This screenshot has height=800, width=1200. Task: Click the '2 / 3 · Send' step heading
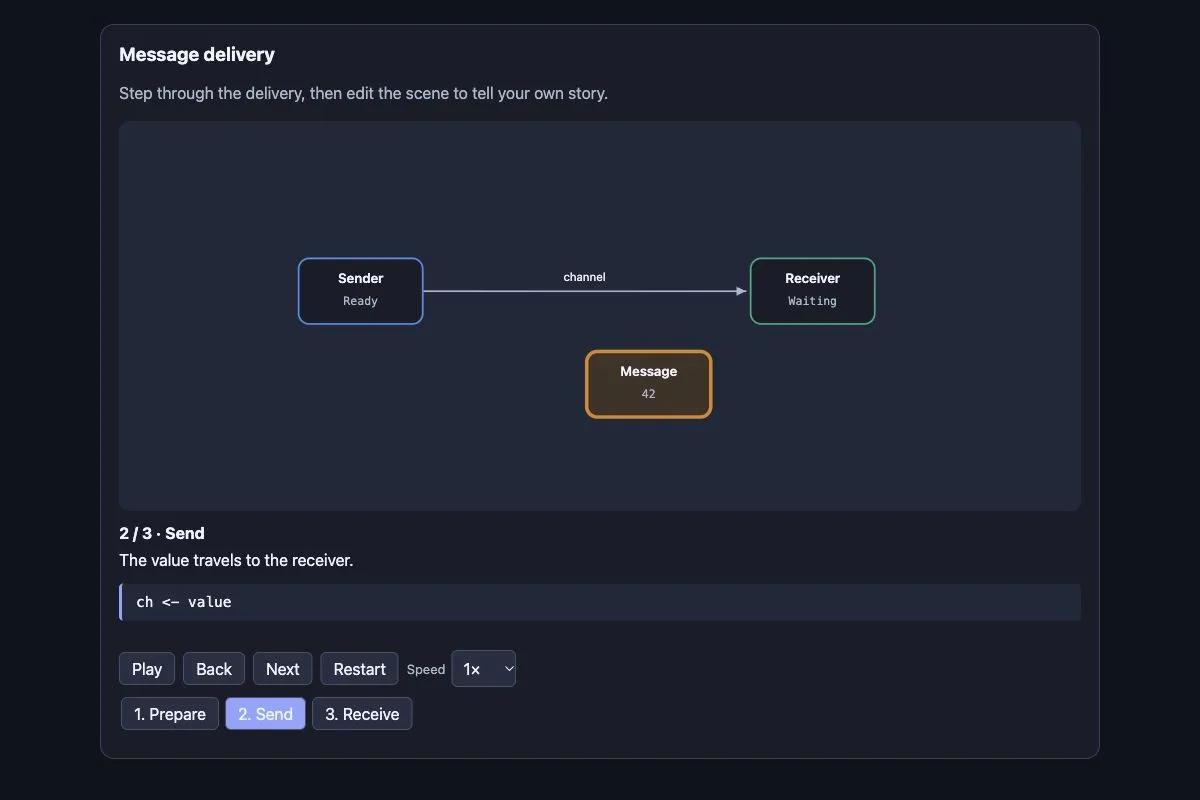coord(162,534)
